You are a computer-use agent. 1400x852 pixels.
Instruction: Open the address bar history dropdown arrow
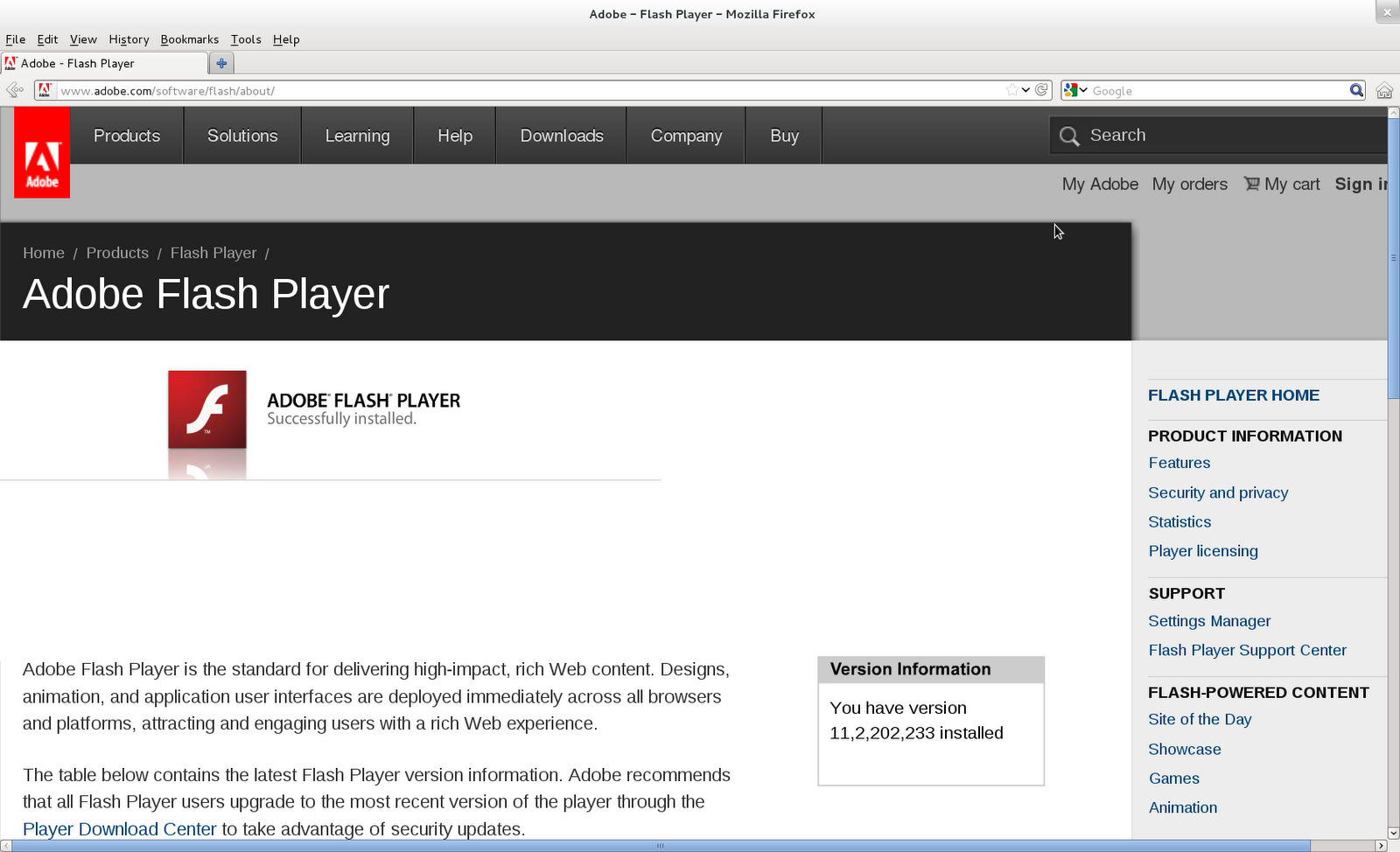tap(1026, 90)
